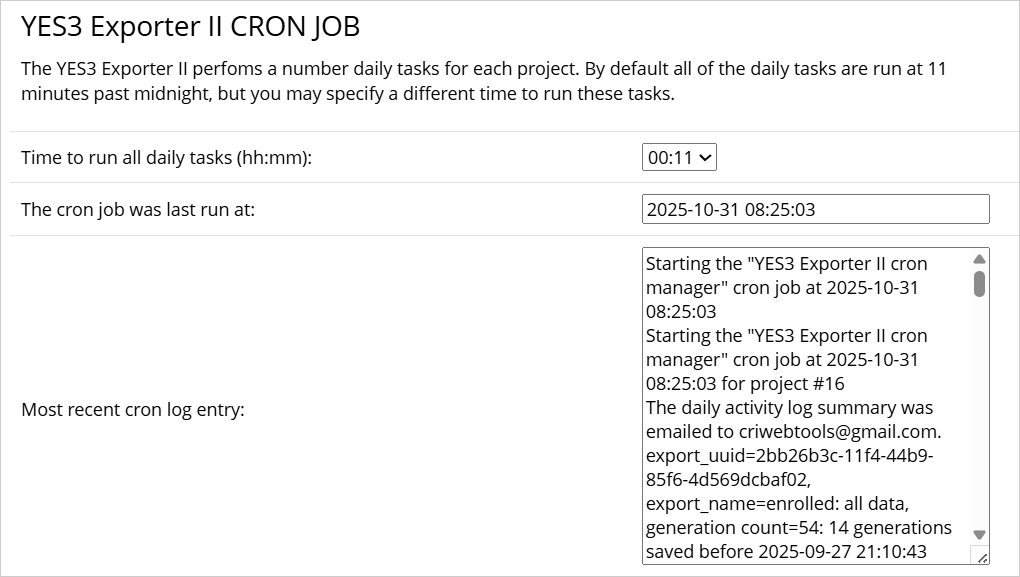Screen dimensions: 1020x577
Task: Click "The daily activity log summary was" line
Action: tap(789, 408)
